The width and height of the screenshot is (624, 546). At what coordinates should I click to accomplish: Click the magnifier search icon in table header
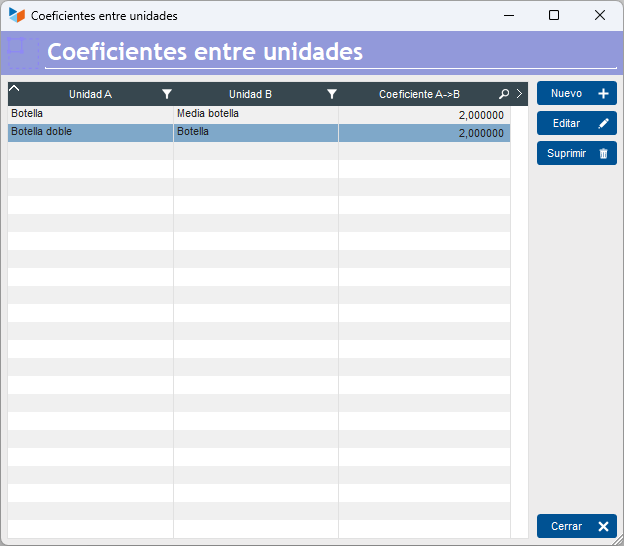tap(504, 94)
